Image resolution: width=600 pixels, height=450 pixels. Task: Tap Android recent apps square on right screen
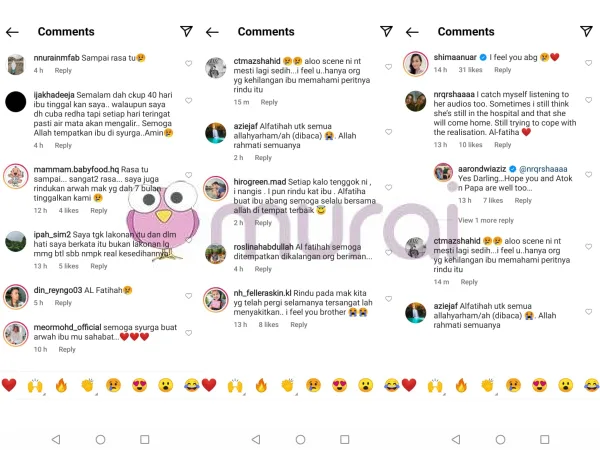[545, 439]
